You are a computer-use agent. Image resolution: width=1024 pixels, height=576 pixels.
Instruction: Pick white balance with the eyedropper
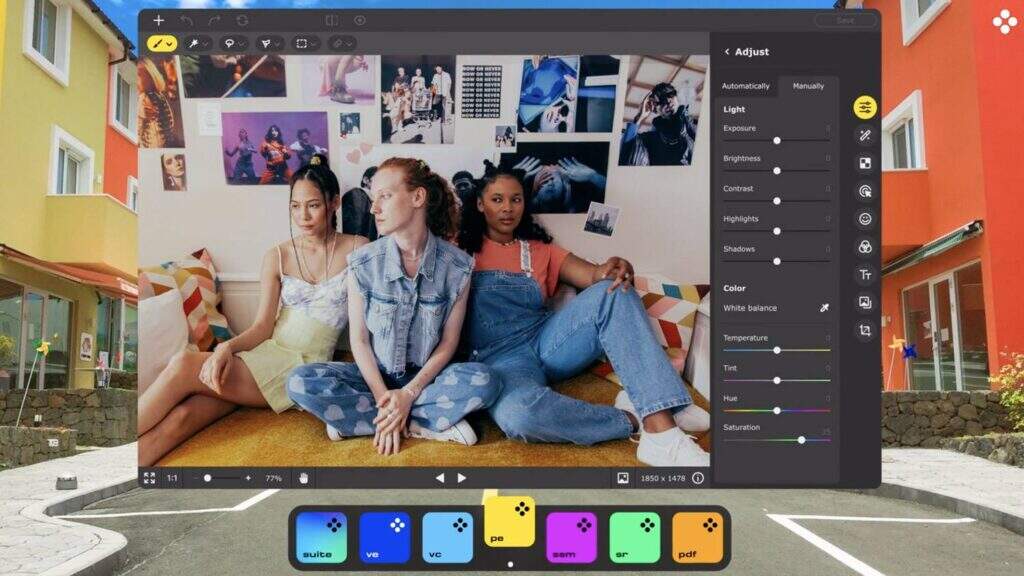[825, 308]
